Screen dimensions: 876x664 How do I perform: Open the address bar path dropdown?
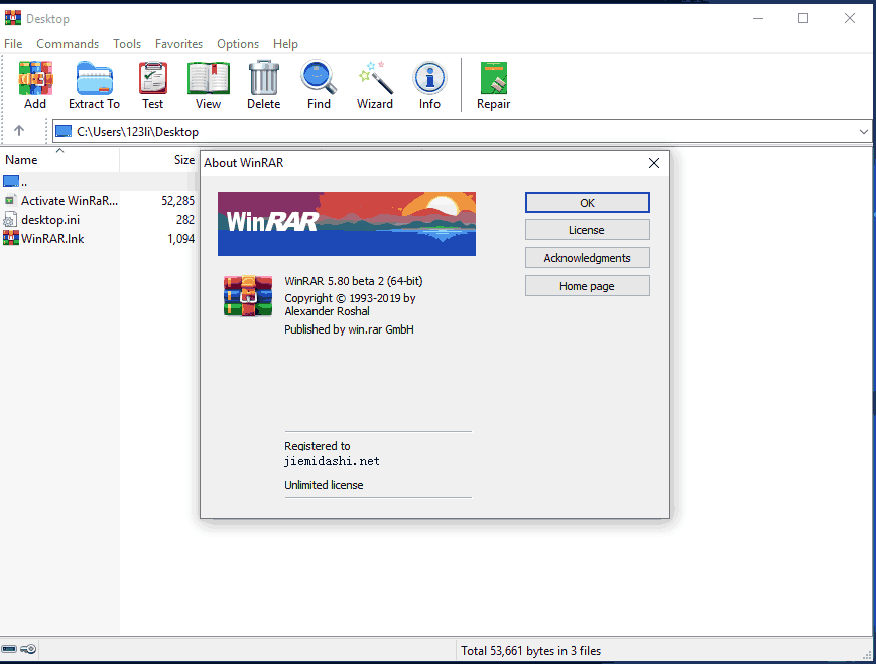863,131
